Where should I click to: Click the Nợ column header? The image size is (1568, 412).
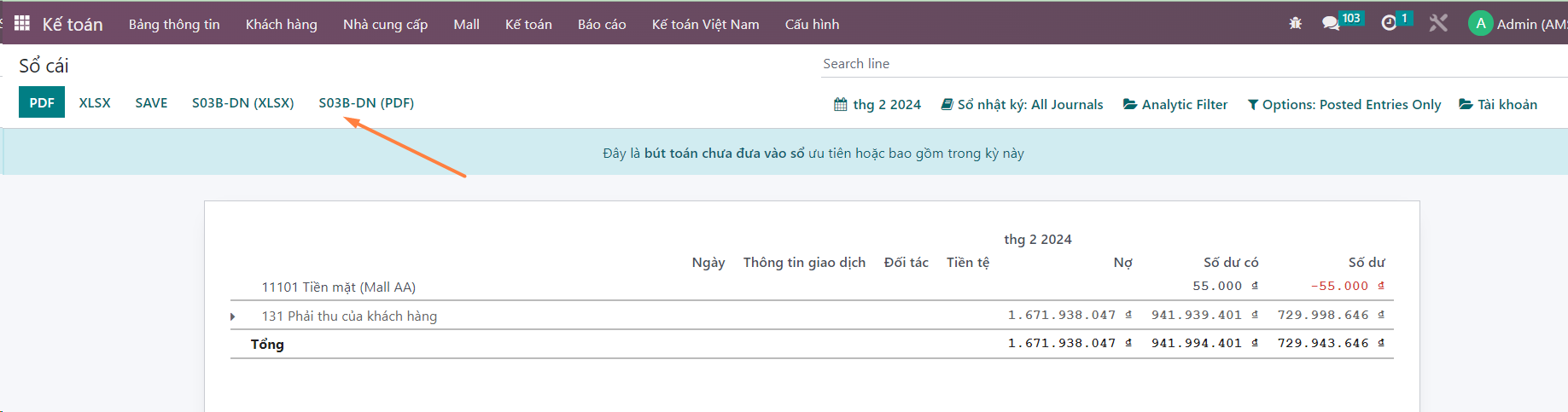[x=1123, y=263]
